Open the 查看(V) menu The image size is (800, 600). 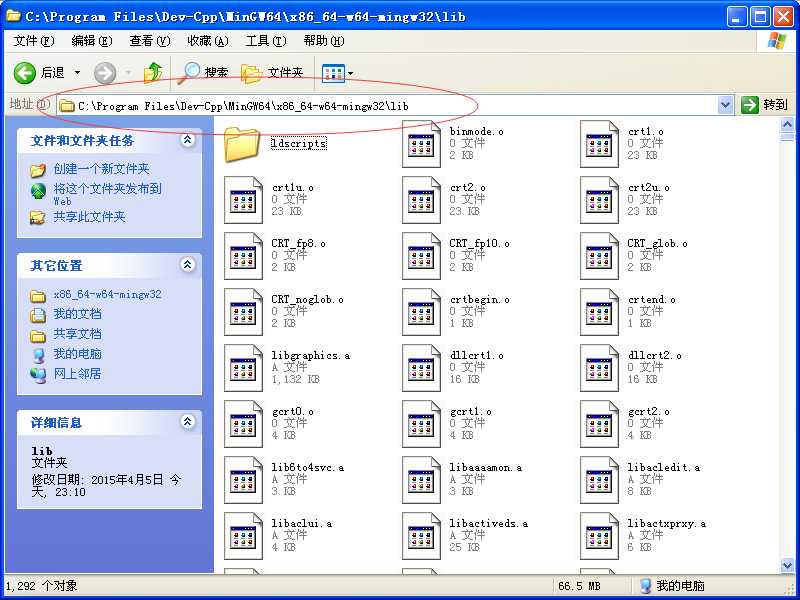pyautogui.click(x=149, y=41)
